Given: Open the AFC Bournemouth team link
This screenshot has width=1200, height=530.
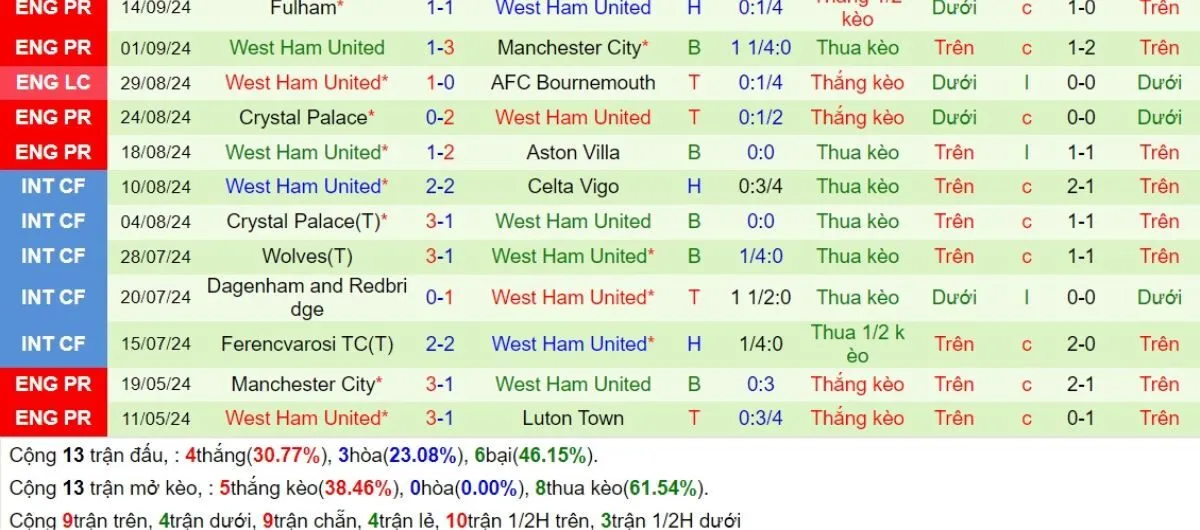Looking at the screenshot, I should pyautogui.click(x=573, y=83).
